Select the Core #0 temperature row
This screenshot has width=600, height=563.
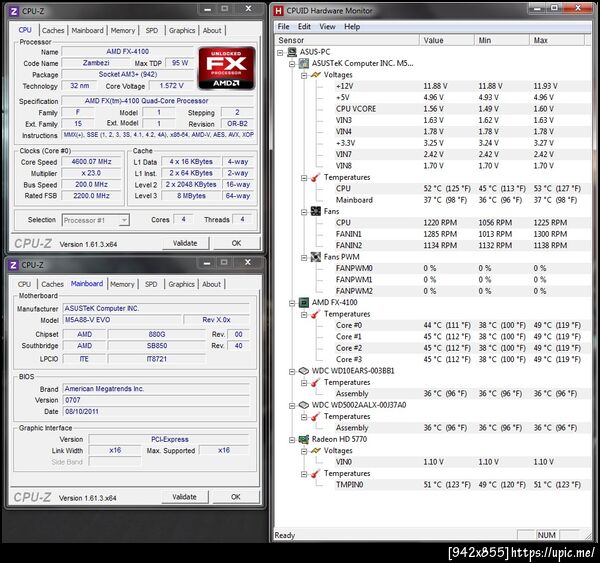coord(462,325)
